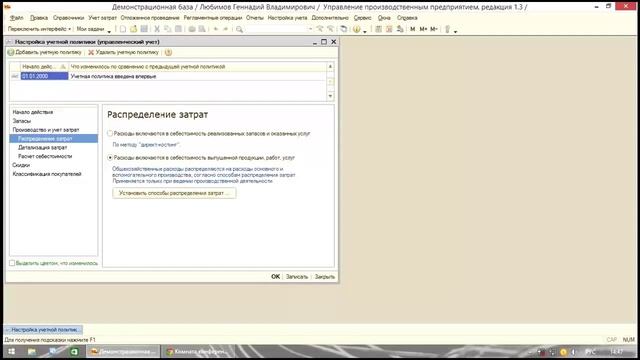Click the red Удалить учетную политику cross
Screen dimensions: 640x360
(x=91, y=52)
